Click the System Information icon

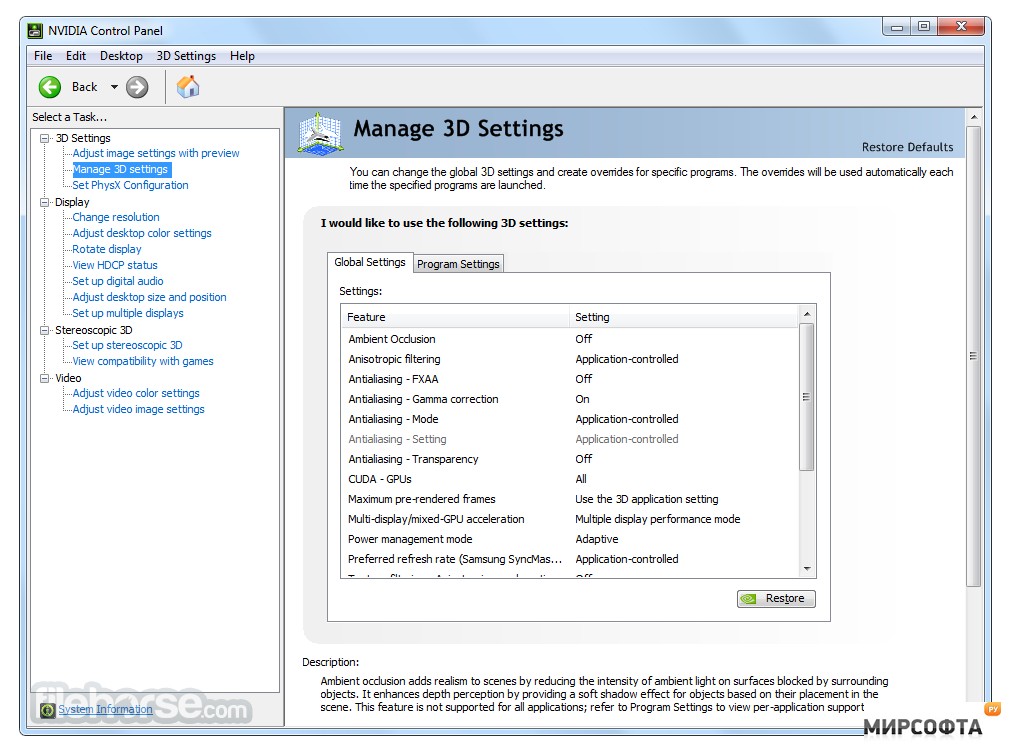(x=47, y=710)
